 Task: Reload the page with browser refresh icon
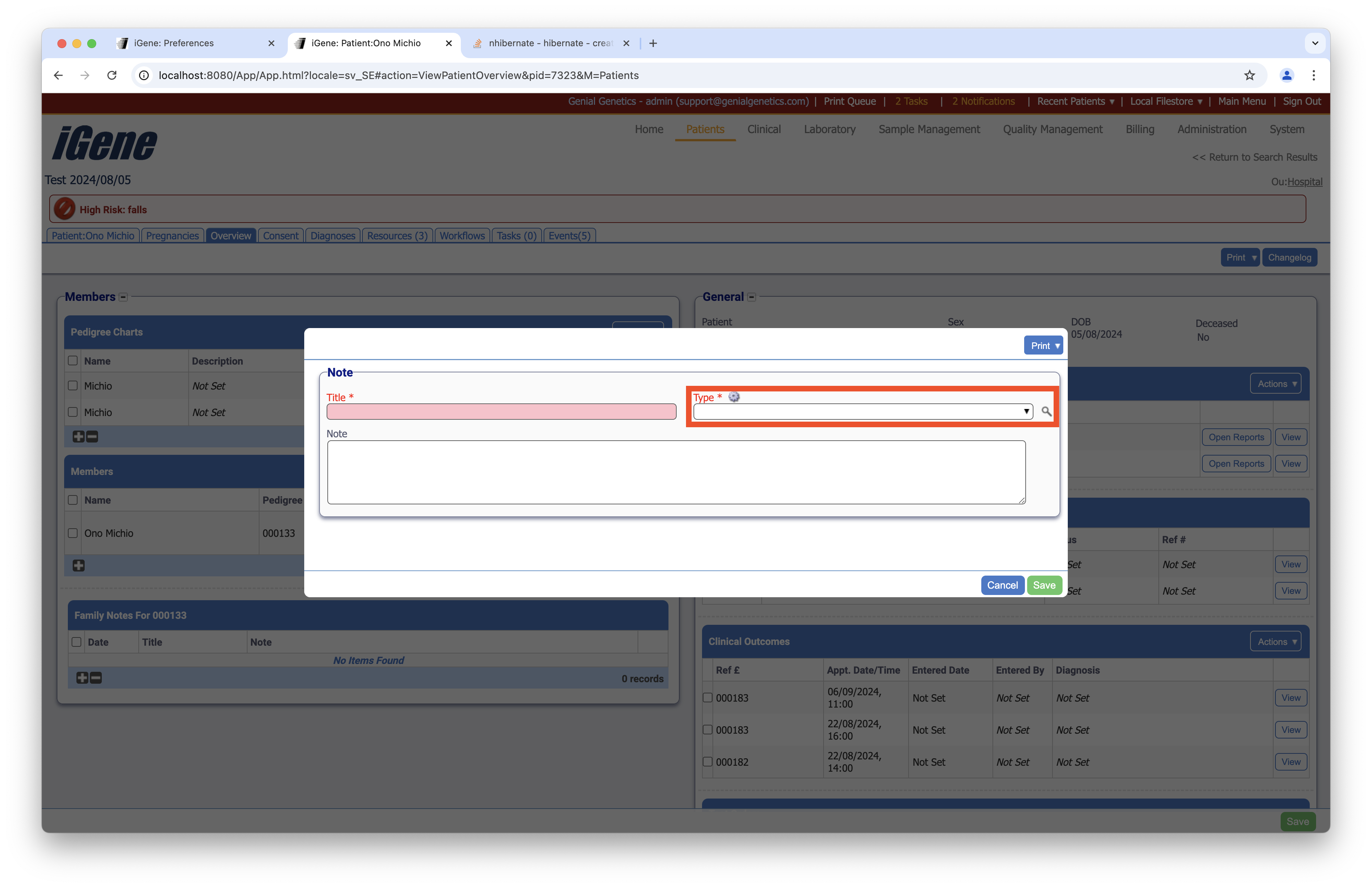112,75
